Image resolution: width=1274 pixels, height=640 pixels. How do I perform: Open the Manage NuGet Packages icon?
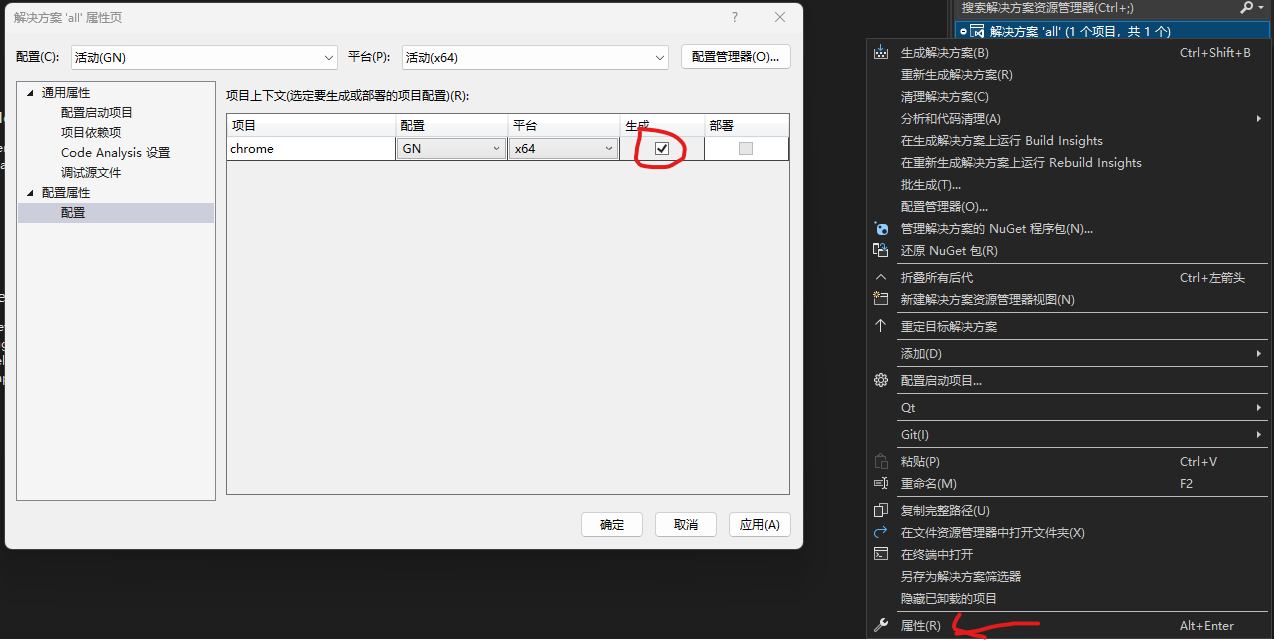click(x=881, y=228)
